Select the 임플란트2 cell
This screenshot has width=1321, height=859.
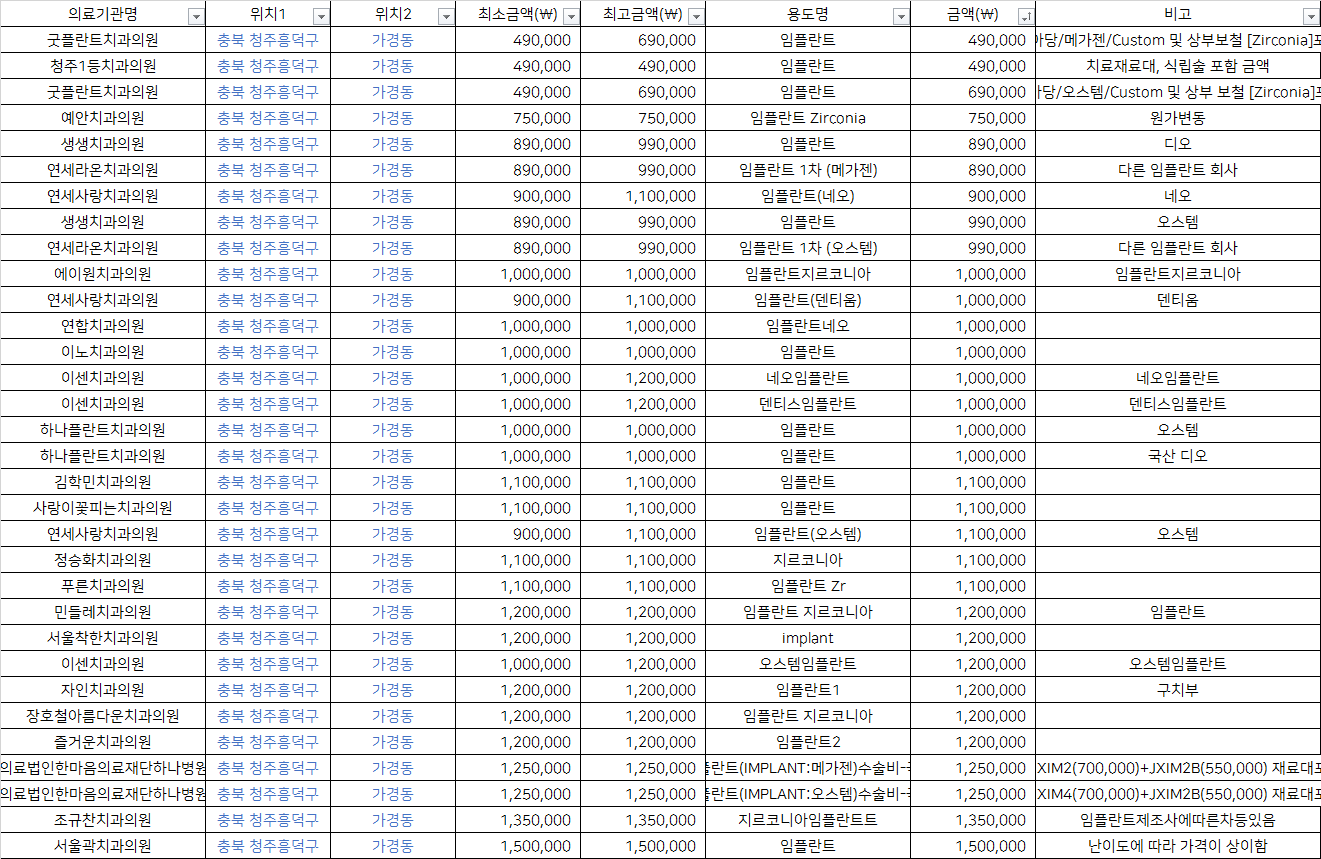pyautogui.click(x=808, y=742)
